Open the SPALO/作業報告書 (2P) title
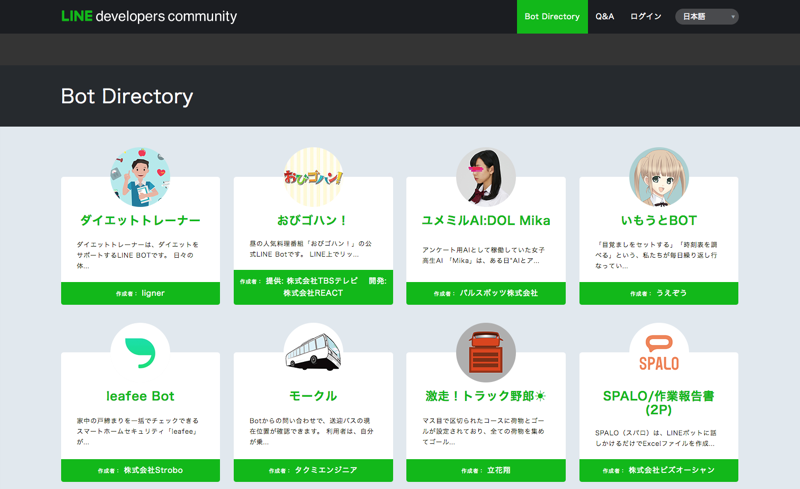The width and height of the screenshot is (800, 489). tap(659, 403)
